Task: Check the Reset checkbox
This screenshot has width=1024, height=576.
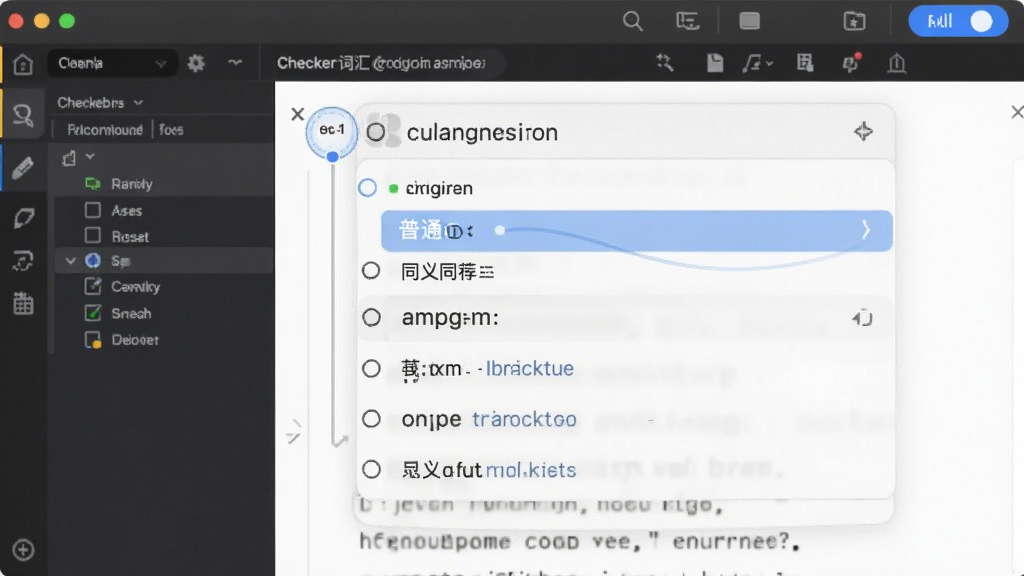Action: tap(93, 235)
